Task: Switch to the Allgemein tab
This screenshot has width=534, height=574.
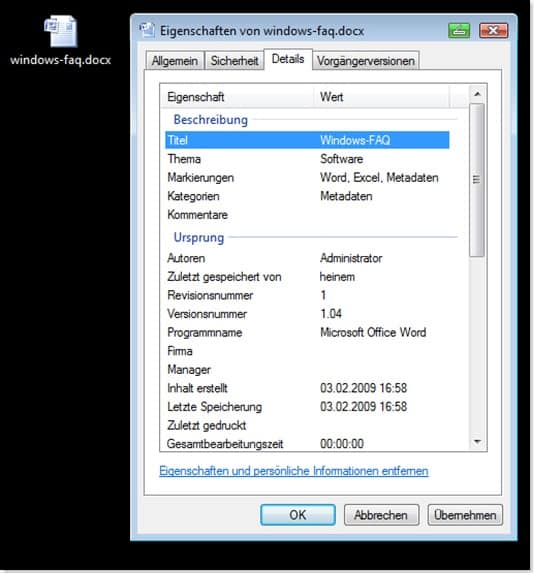Action: point(175,61)
